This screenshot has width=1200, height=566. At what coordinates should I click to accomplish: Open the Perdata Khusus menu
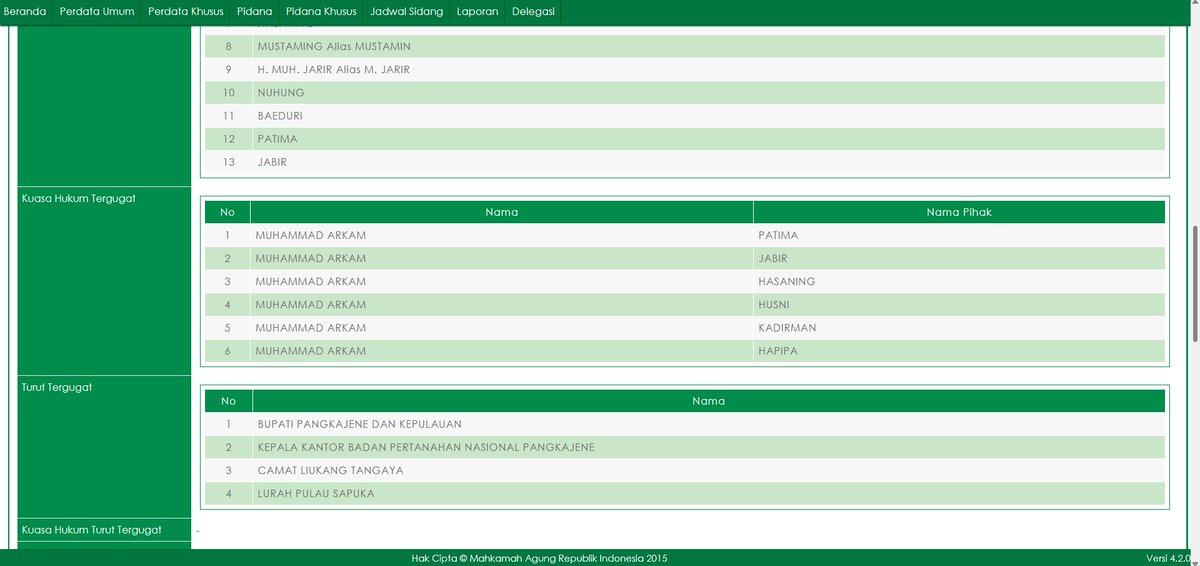186,12
